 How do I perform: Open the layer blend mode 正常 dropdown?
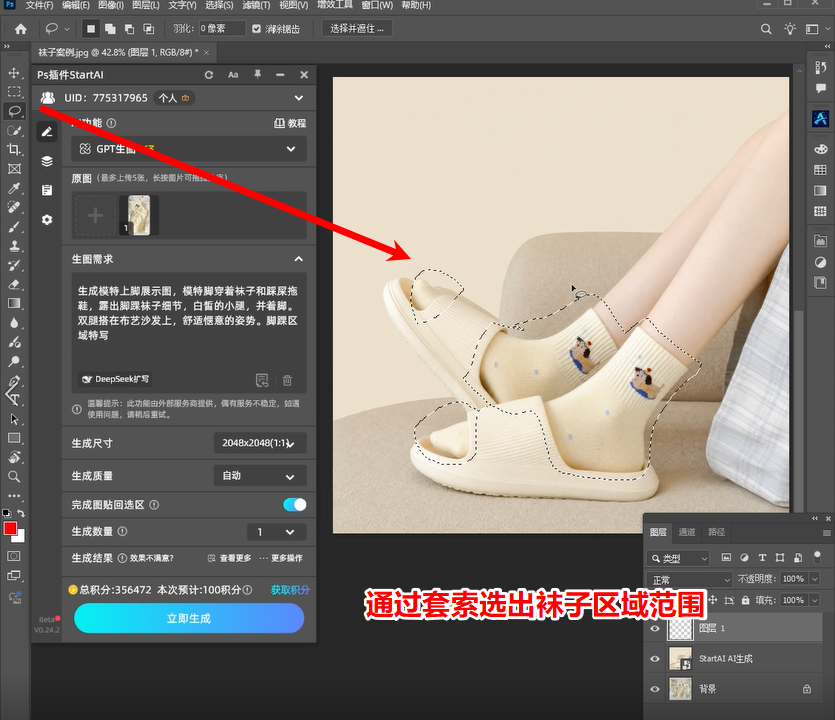[690, 579]
